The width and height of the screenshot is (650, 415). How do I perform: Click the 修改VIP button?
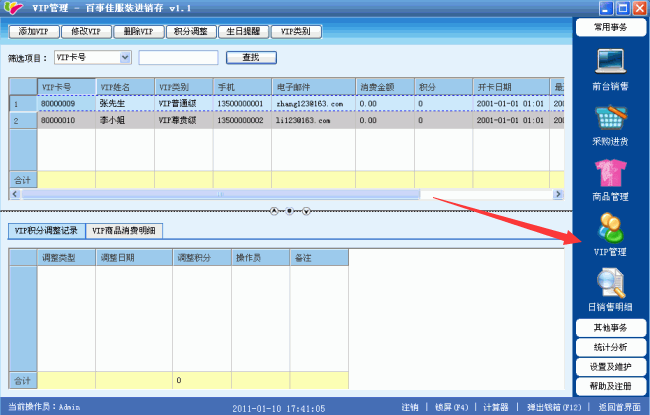pyautogui.click(x=86, y=32)
